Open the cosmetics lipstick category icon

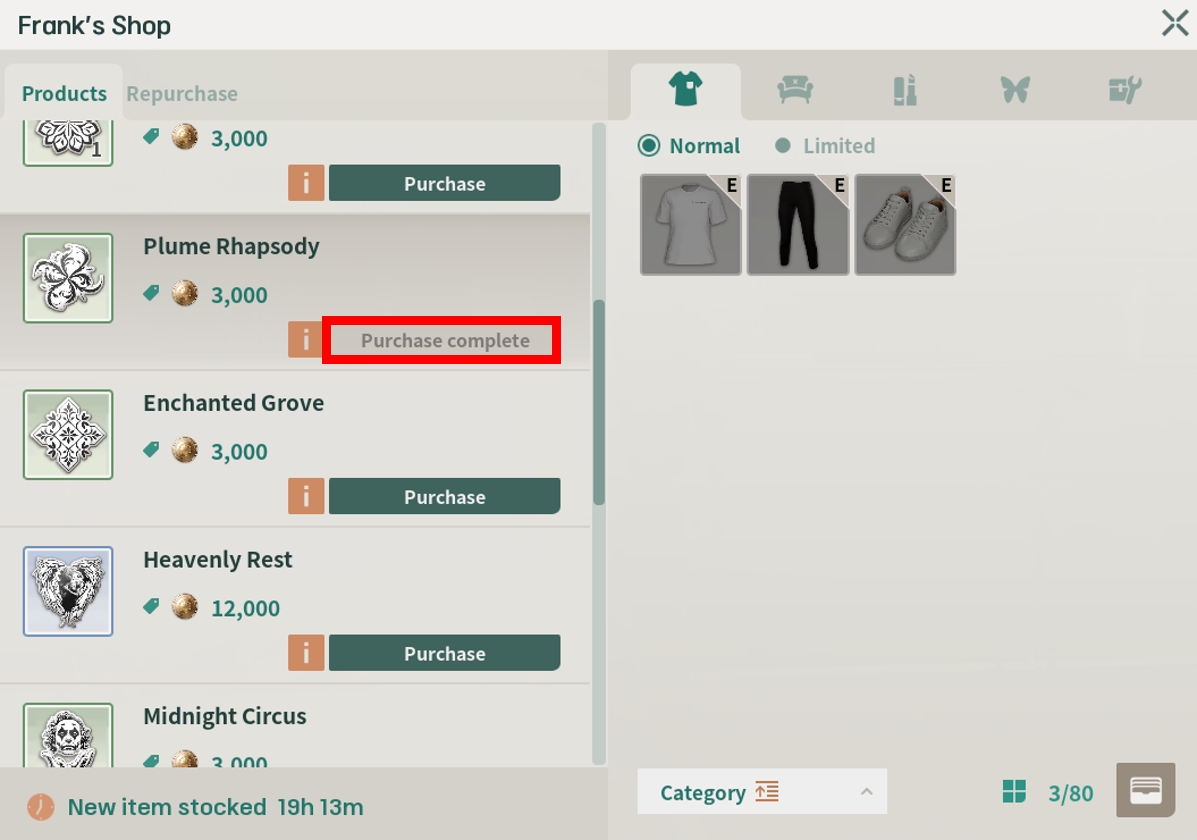click(904, 91)
